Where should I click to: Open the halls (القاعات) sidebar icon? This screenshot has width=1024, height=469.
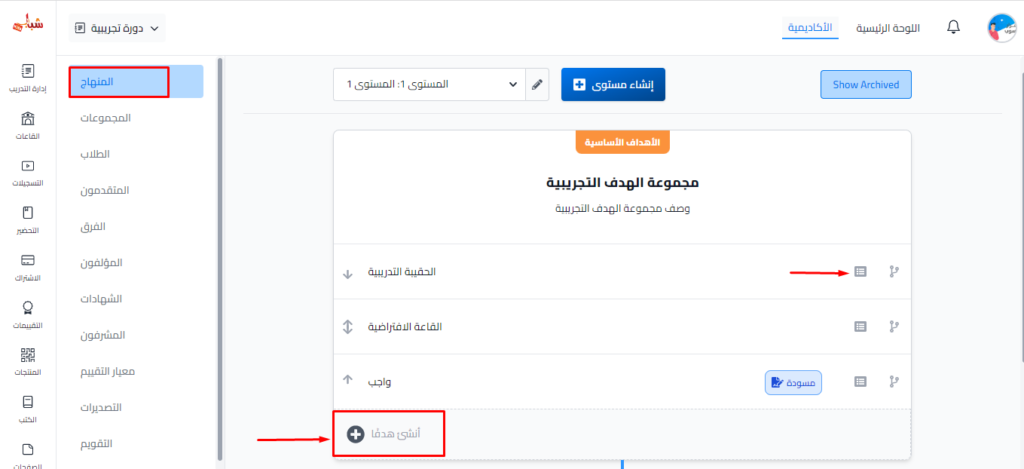click(27, 119)
